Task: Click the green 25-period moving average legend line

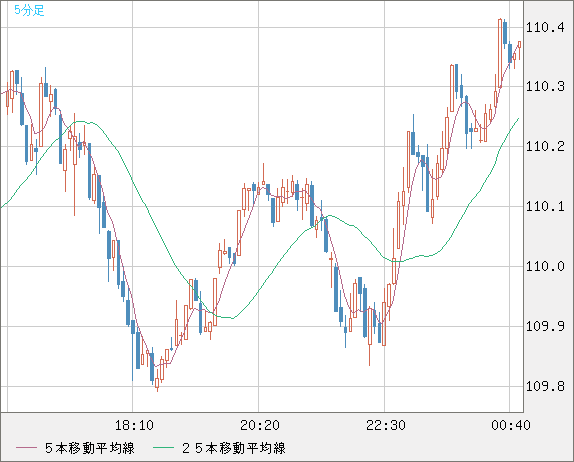Action: (x=163, y=448)
